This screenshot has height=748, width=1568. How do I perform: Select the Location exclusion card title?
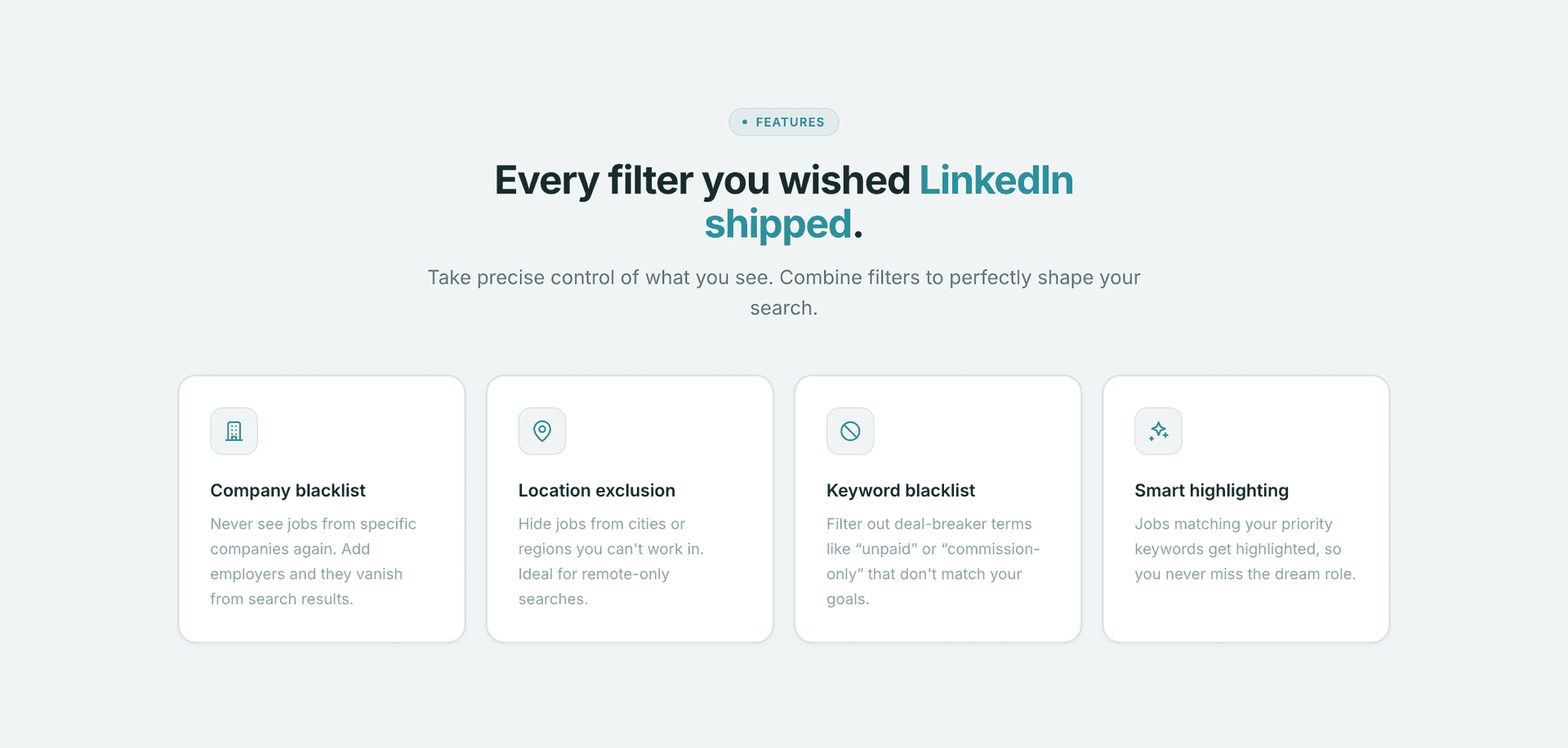pos(597,491)
